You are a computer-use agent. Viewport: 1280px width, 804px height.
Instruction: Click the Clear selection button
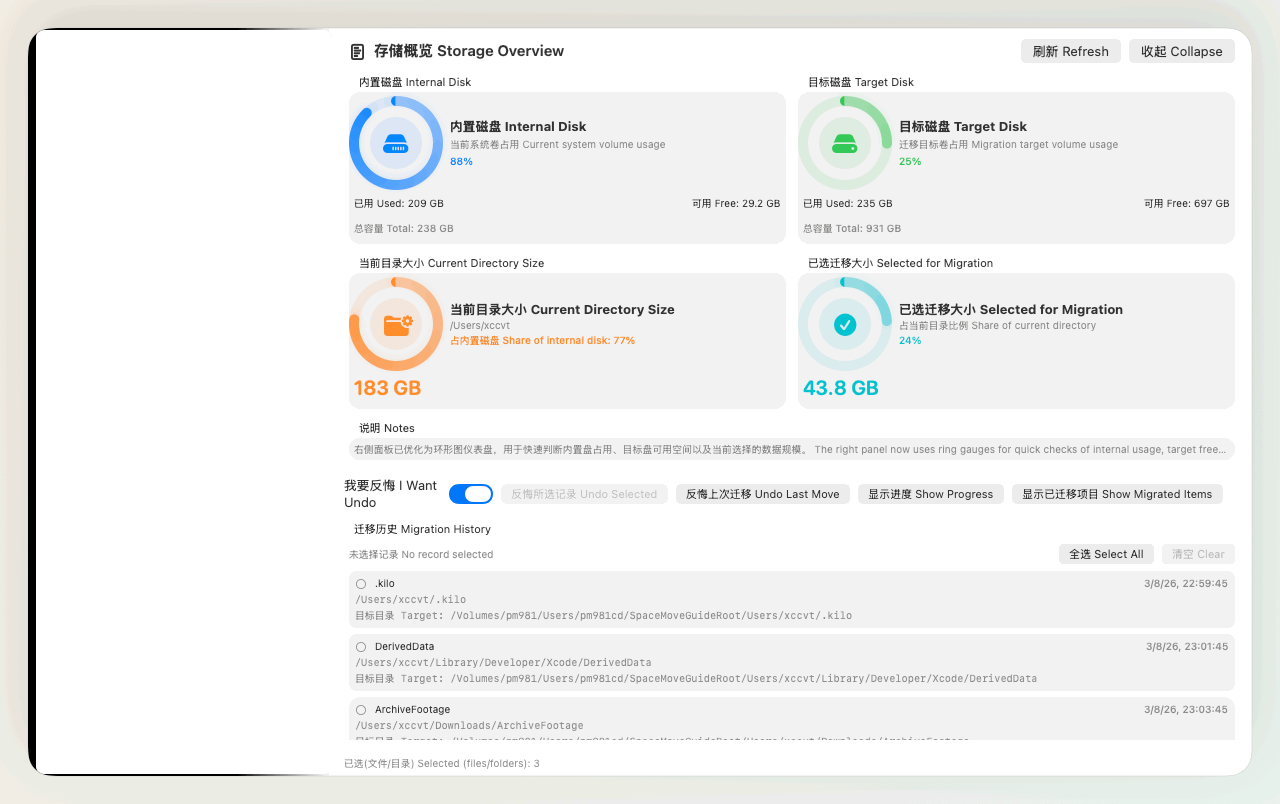pos(1197,554)
